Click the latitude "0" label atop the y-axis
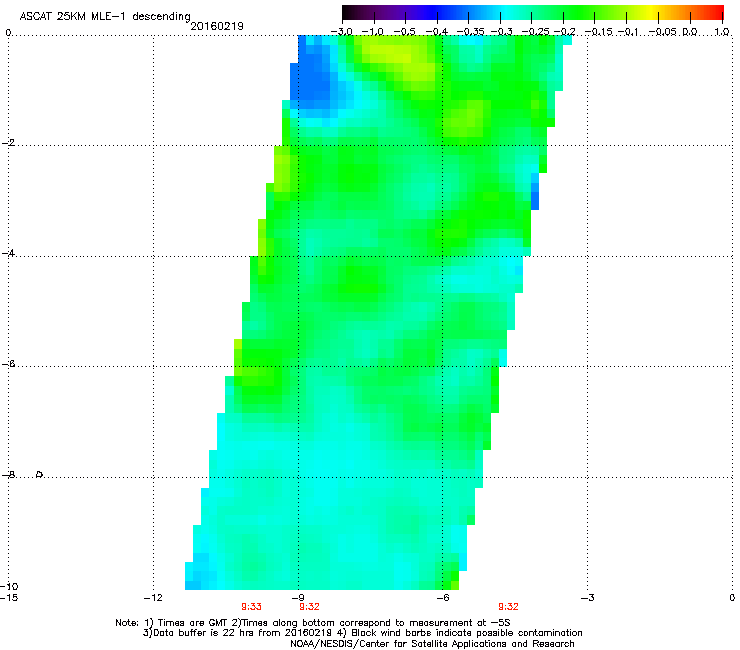The height and width of the screenshot is (650, 740). tap(8, 33)
